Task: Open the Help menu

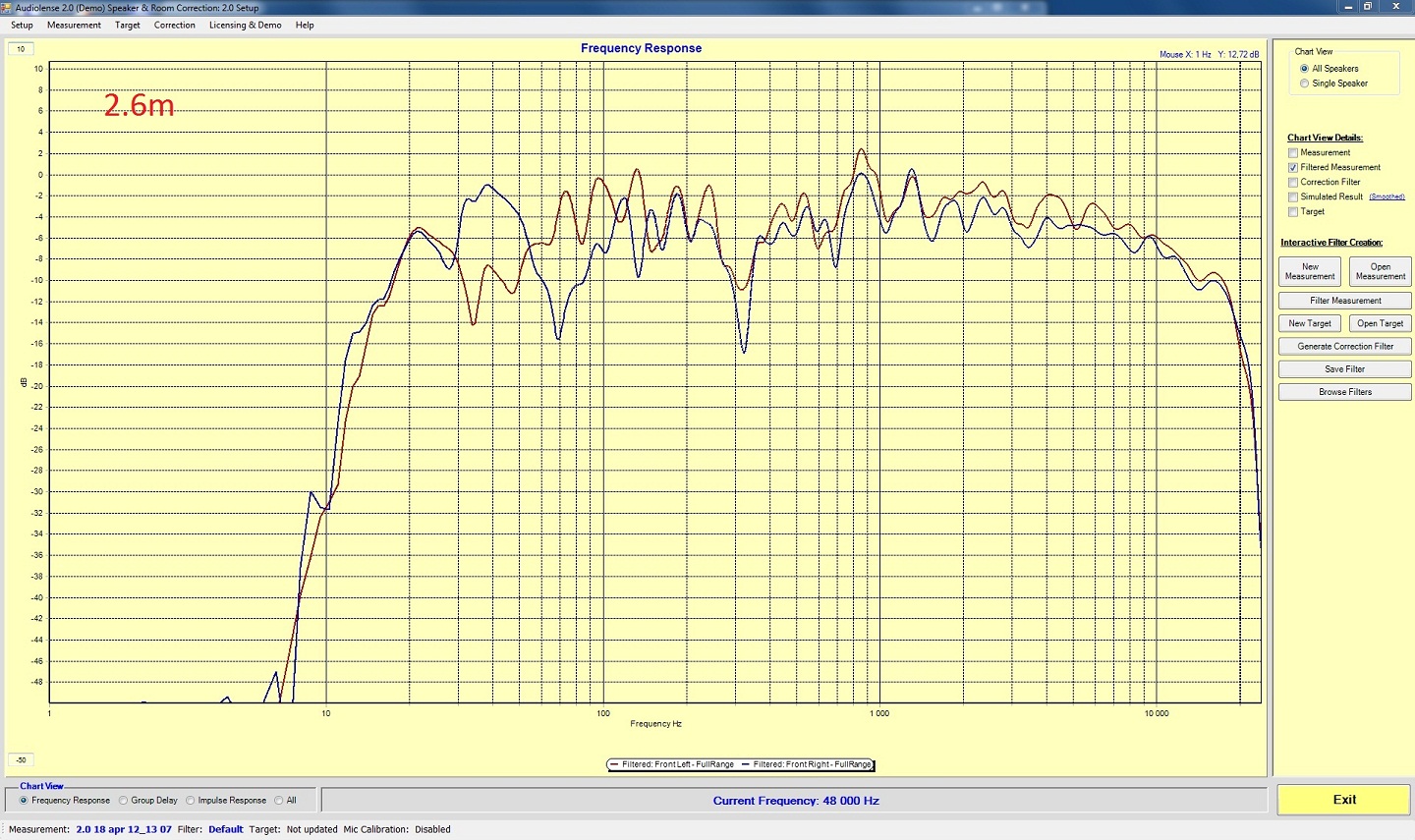Action: tap(305, 26)
